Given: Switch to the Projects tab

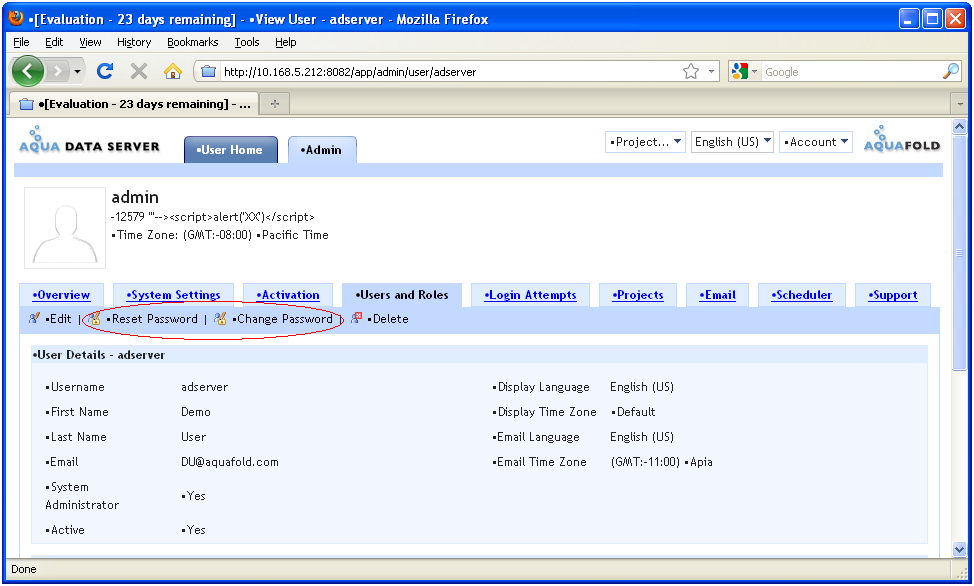Looking at the screenshot, I should [637, 295].
